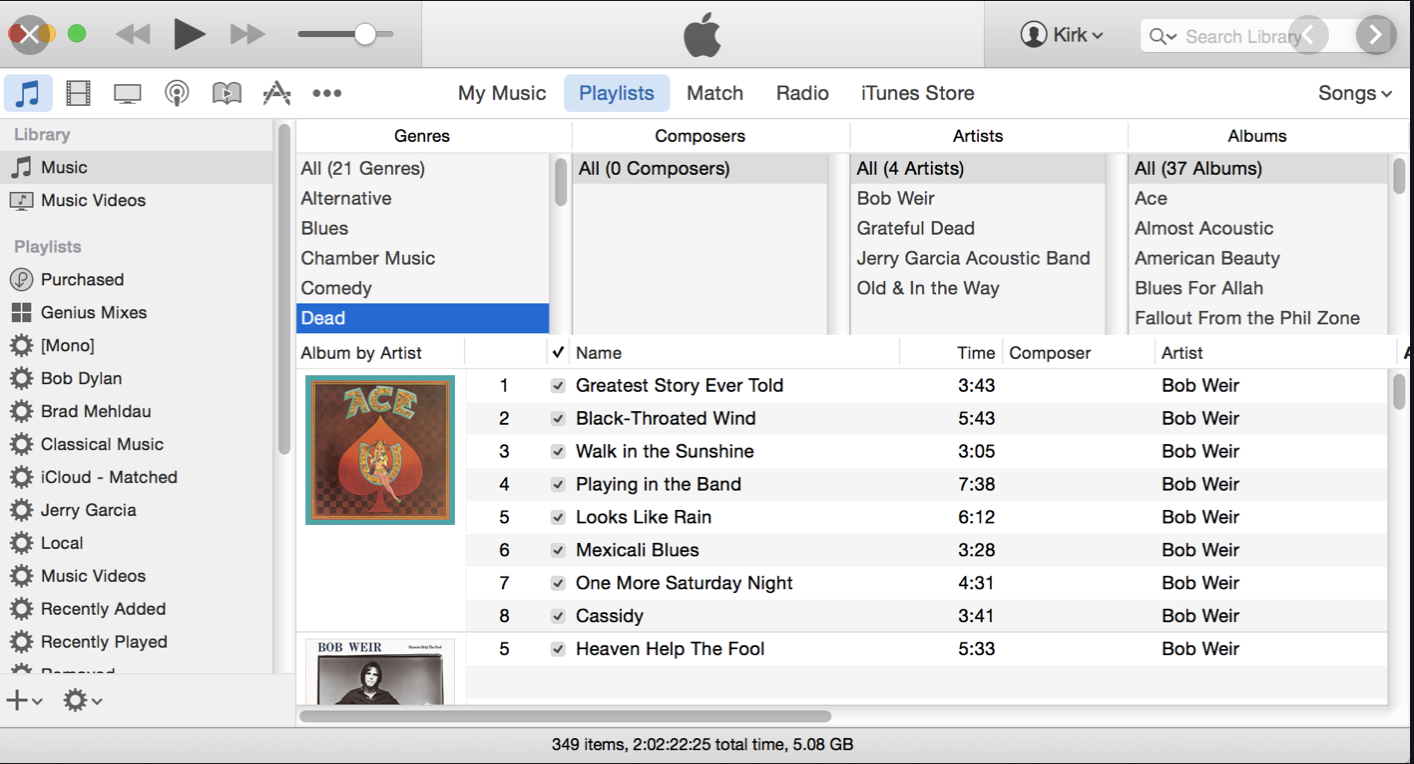Screen dimensions: 1414x764
Task: Open the gear actions menu
Action: click(x=83, y=700)
